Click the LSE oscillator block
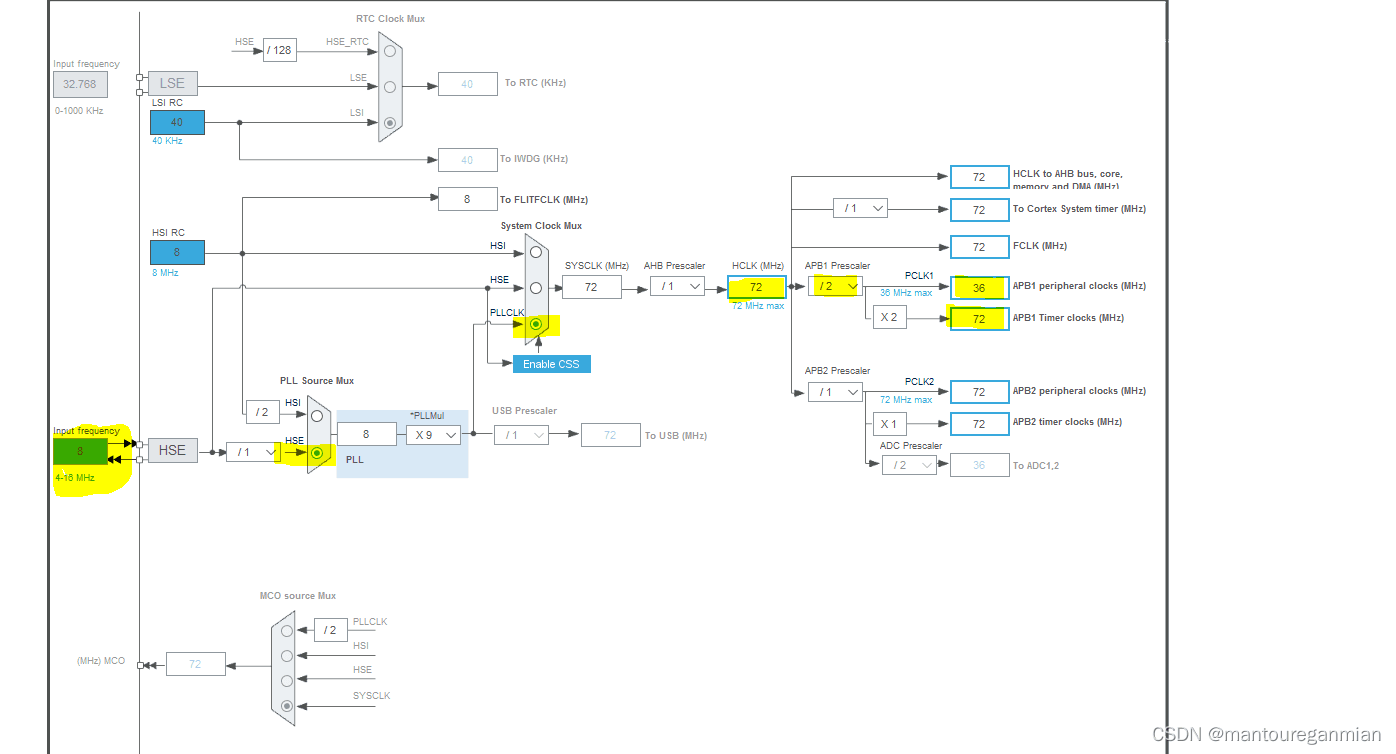The width and height of the screenshot is (1396, 754). [x=172, y=83]
